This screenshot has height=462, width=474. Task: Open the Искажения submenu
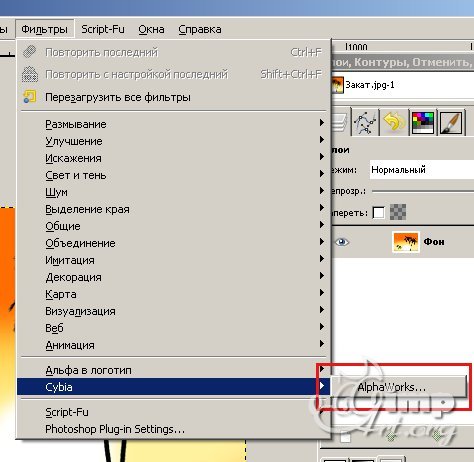(173, 158)
